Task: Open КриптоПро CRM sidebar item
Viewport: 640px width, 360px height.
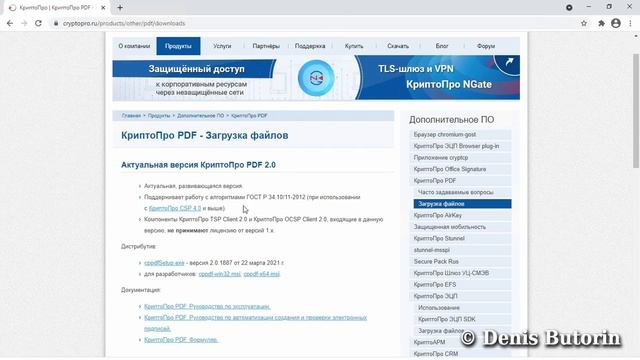Action: click(x=460, y=354)
